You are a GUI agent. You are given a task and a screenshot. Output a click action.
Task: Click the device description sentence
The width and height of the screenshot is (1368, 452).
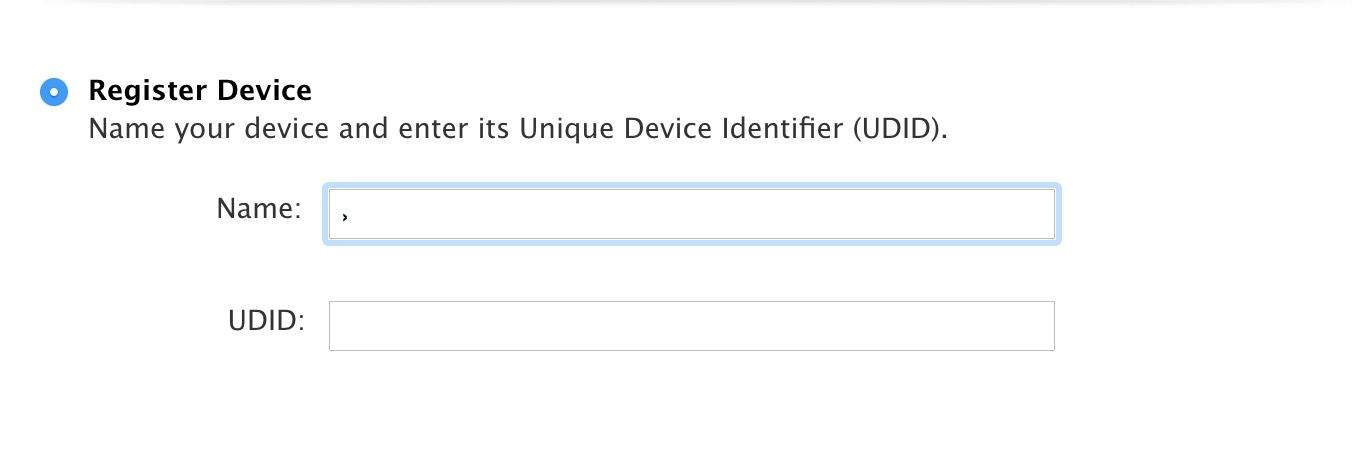coord(517,130)
